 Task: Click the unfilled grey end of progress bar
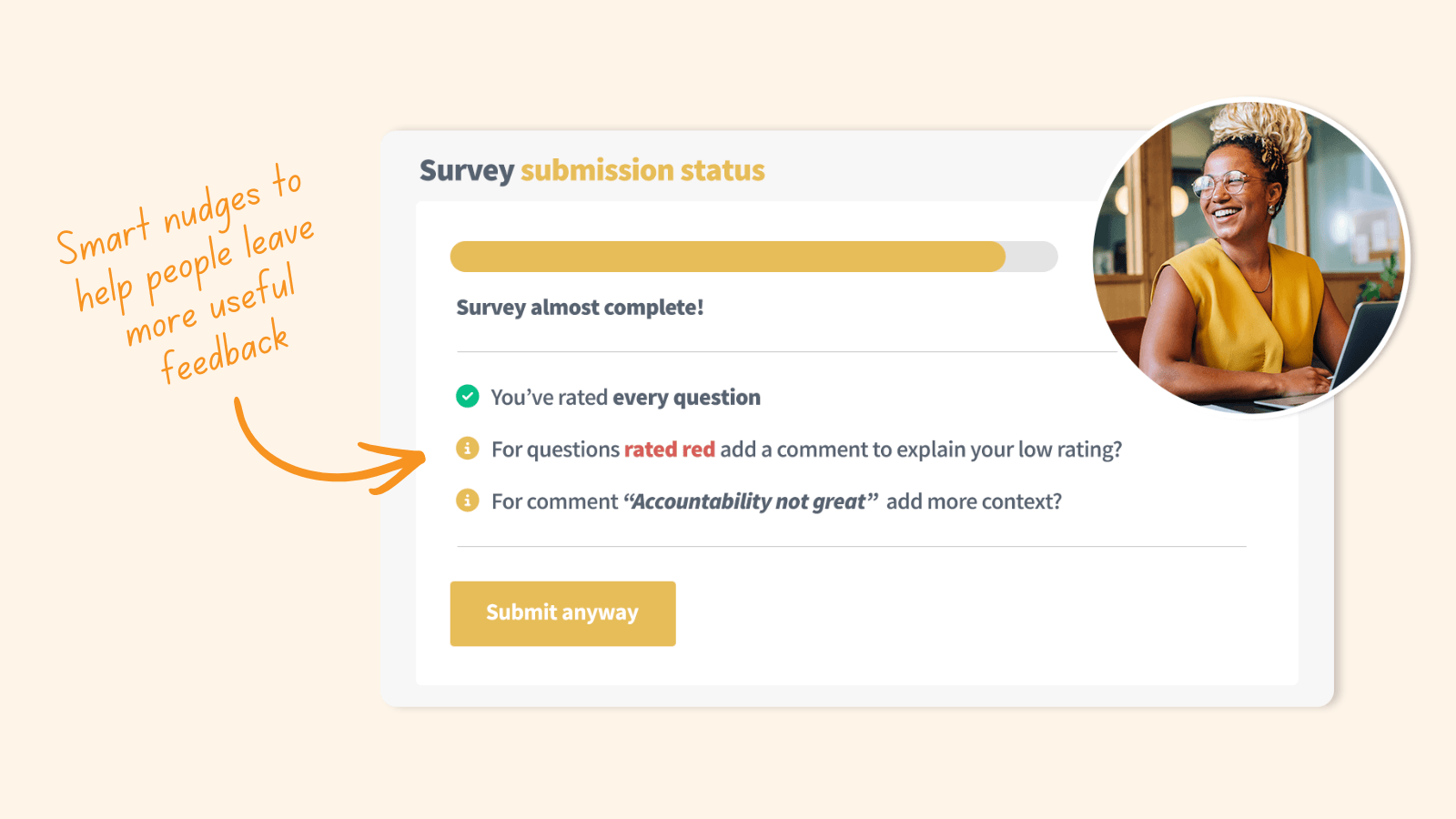tap(1032, 257)
